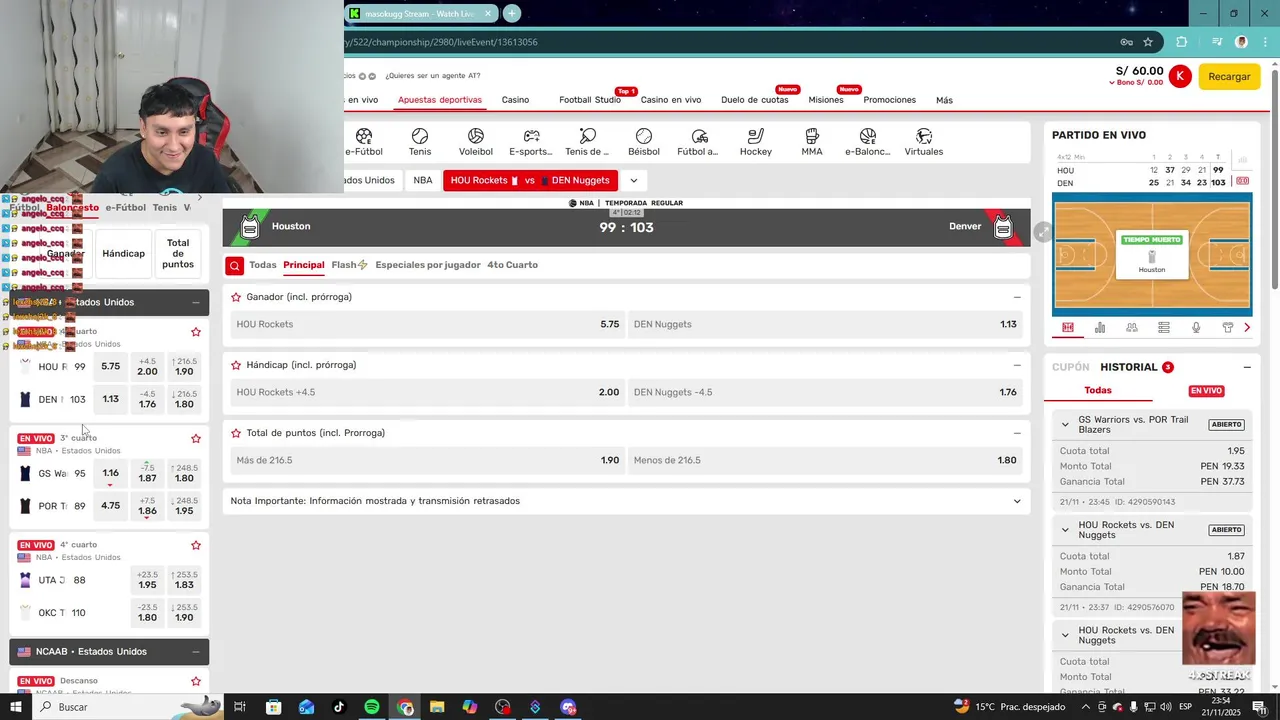Screen dimensions: 1280x720
Task: Expand the Nota Importante section
Action: click(x=1017, y=501)
